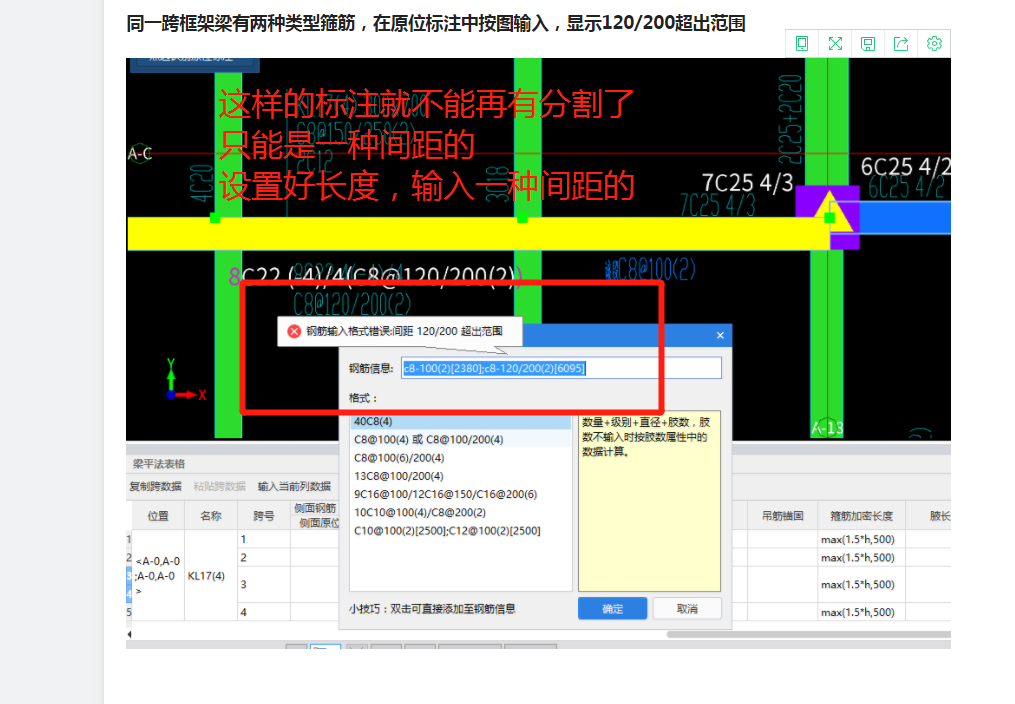This screenshot has height=704, width=1015.
Task: Click the A-C axis label in the drawing
Action: [140, 154]
